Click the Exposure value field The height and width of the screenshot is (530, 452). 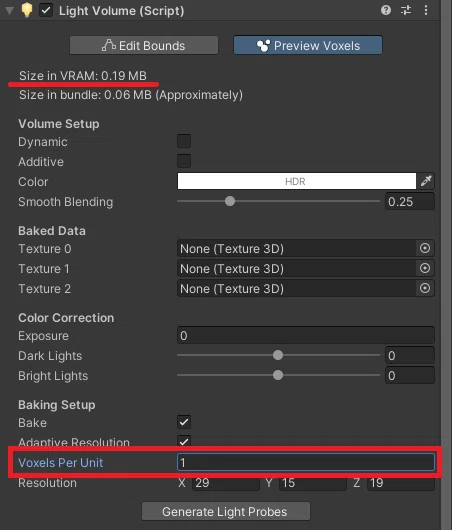point(306,335)
